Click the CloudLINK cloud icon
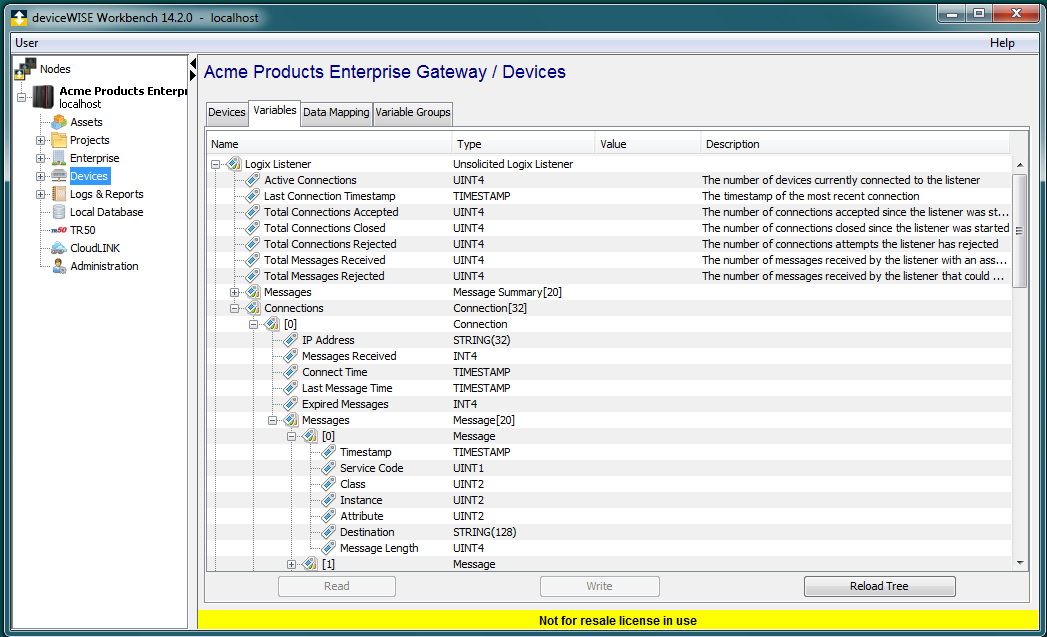 pos(57,247)
